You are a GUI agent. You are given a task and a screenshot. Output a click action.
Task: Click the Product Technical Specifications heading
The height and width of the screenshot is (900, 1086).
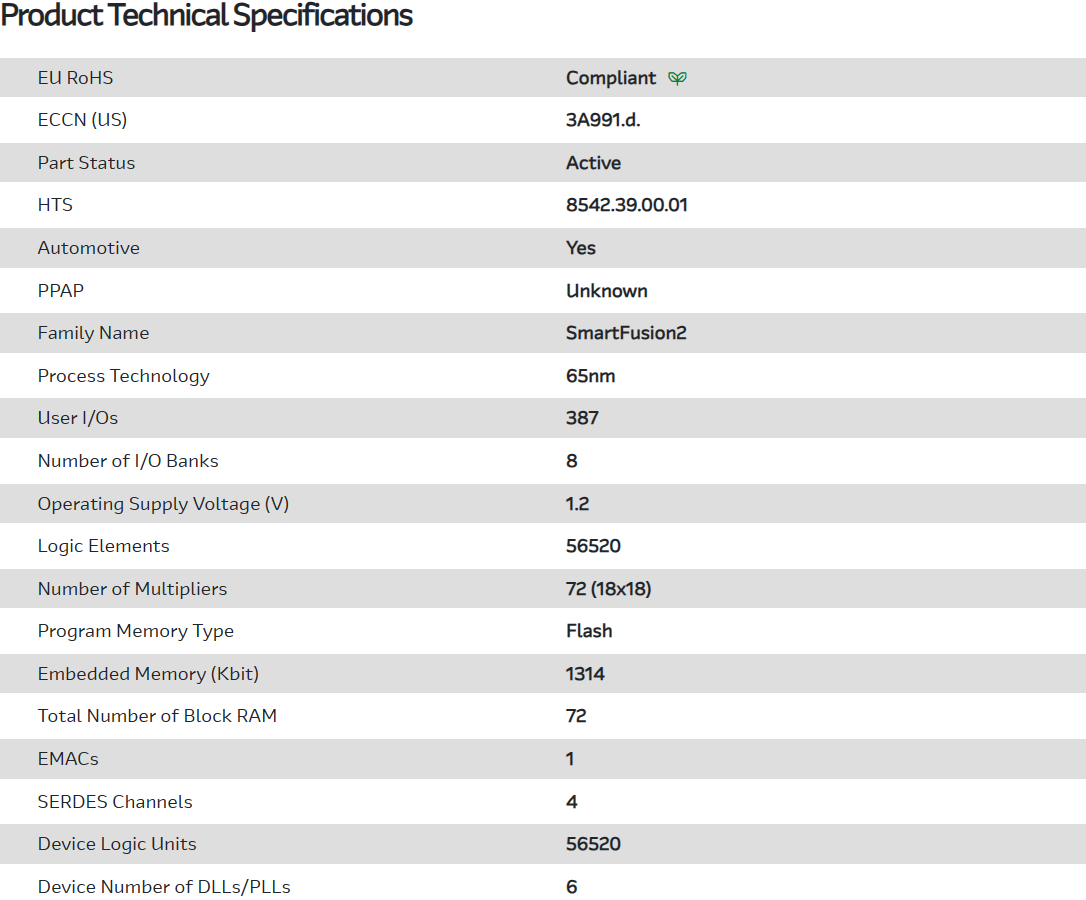(207, 16)
